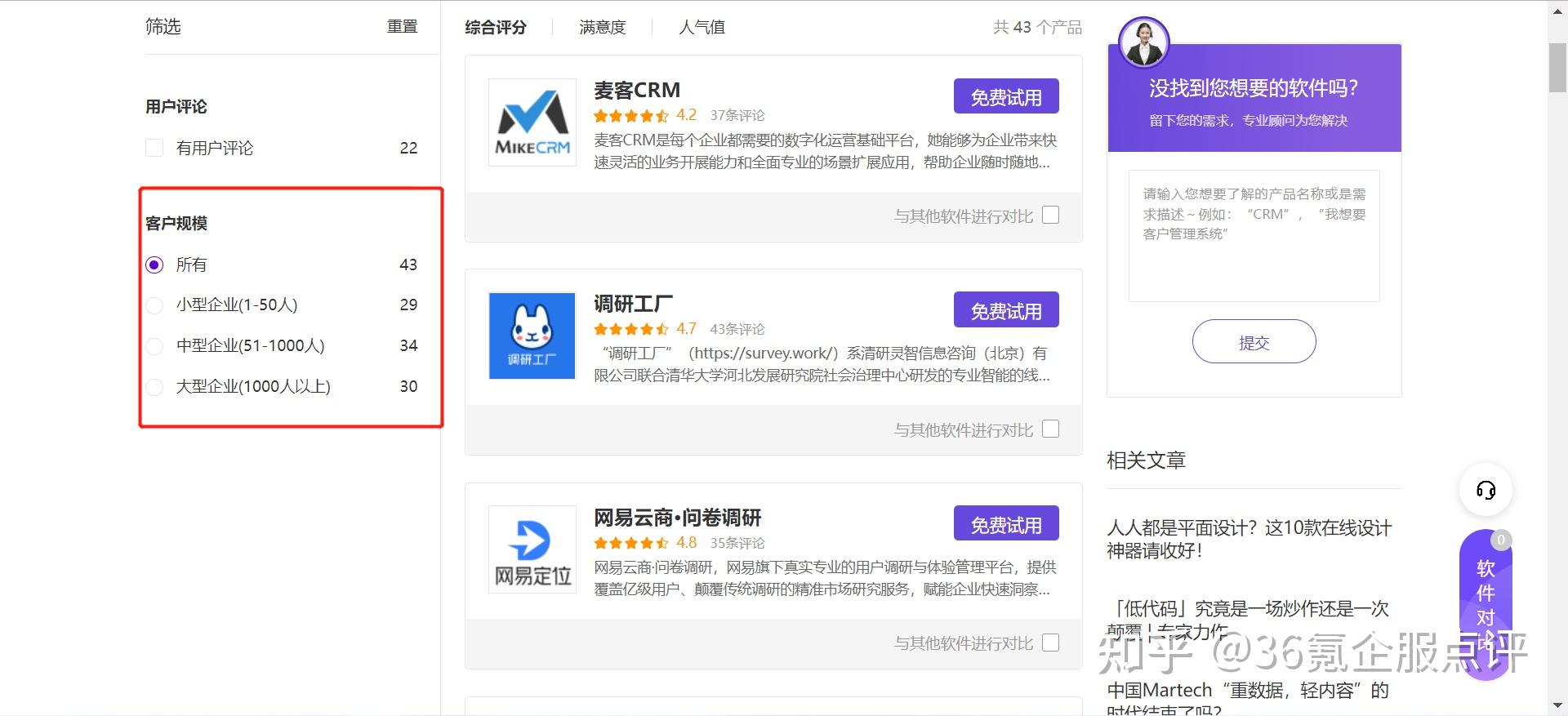
Task: Tick the 有用户评论 checkbox
Action: coord(154,148)
